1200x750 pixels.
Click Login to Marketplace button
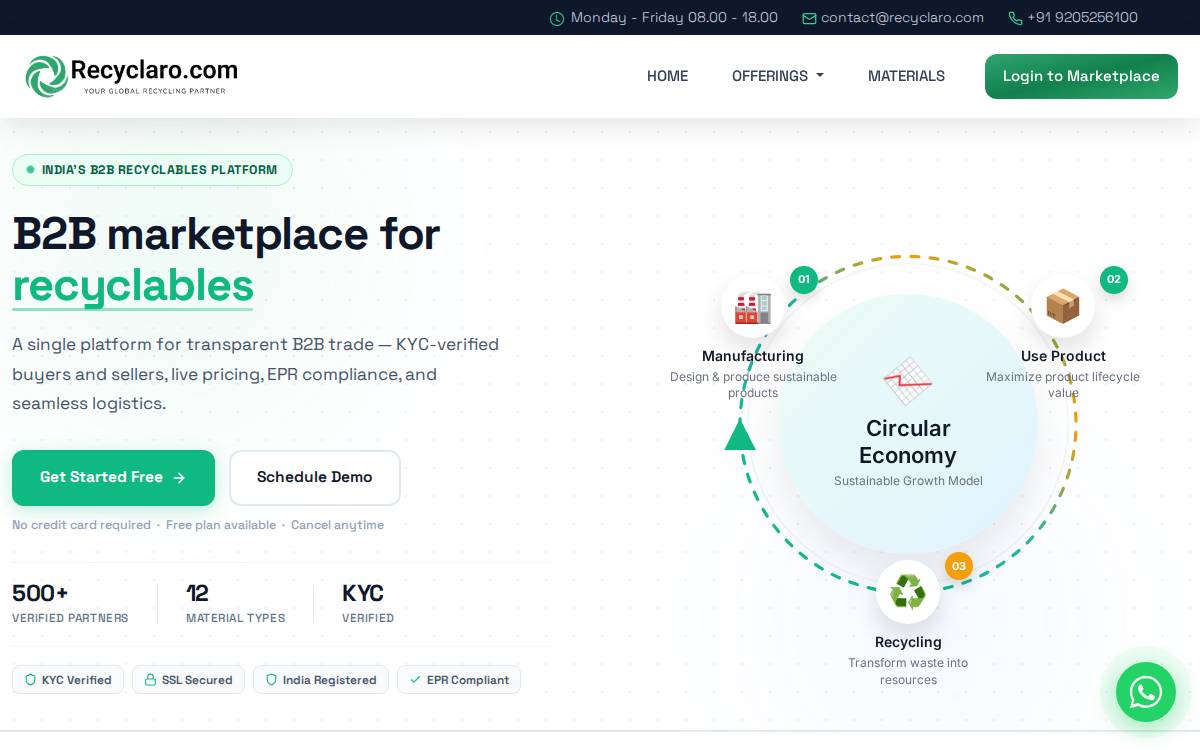click(x=1081, y=76)
